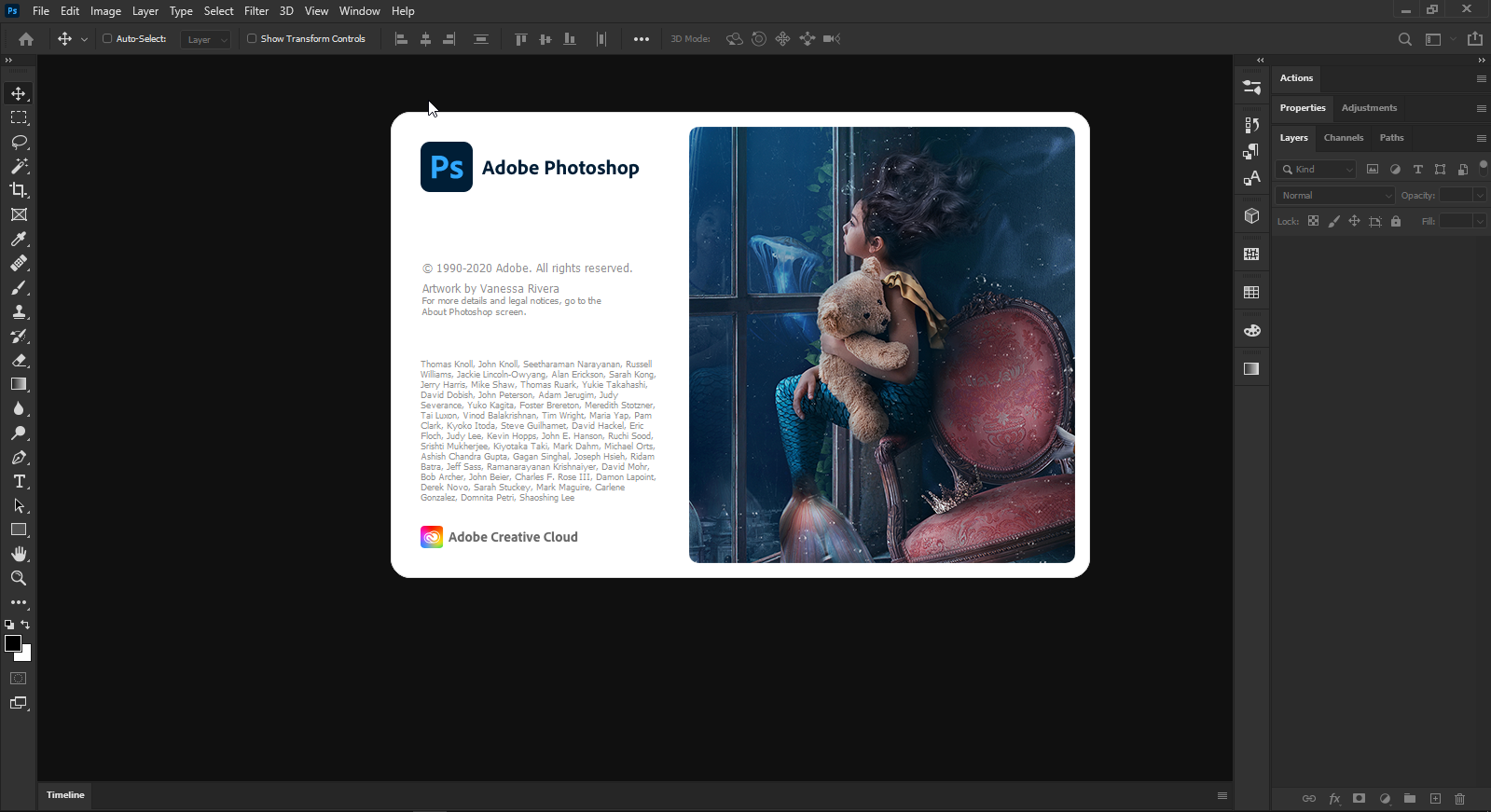Screen dimensions: 1491x812
Task: Click the foreground color swatch
Action: 13,643
